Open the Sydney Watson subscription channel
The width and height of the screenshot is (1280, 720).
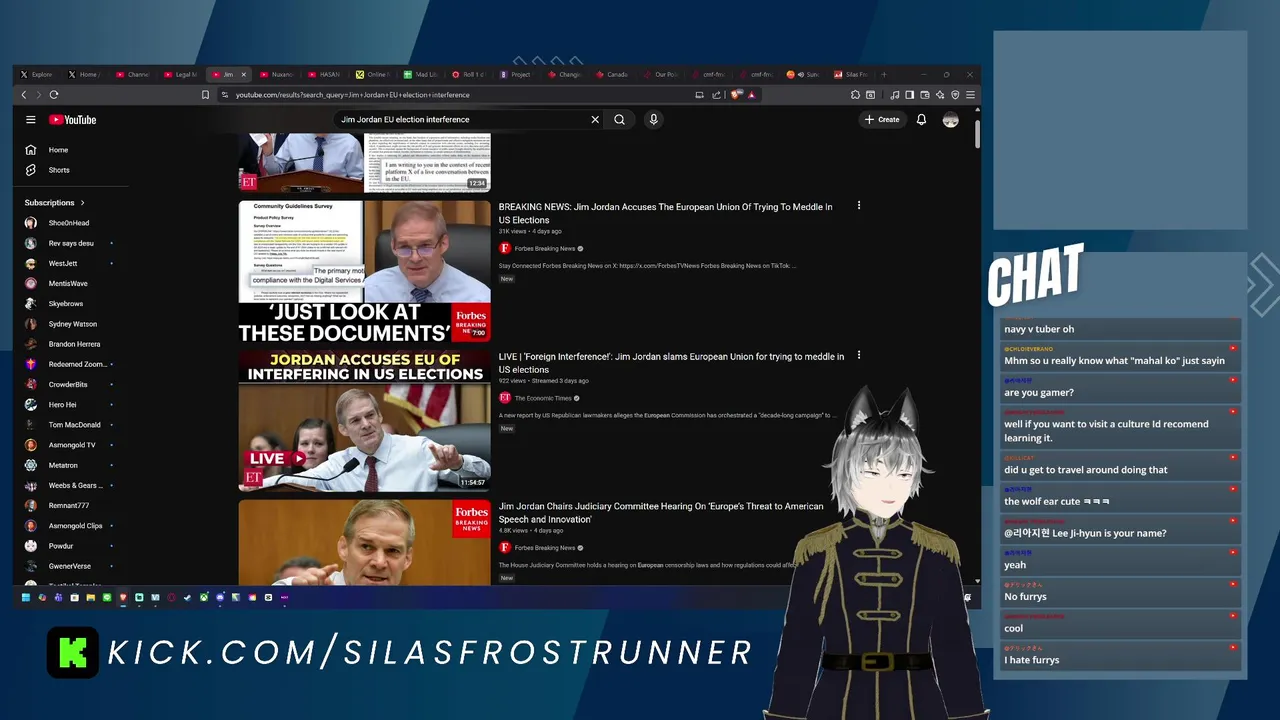[x=68, y=324]
